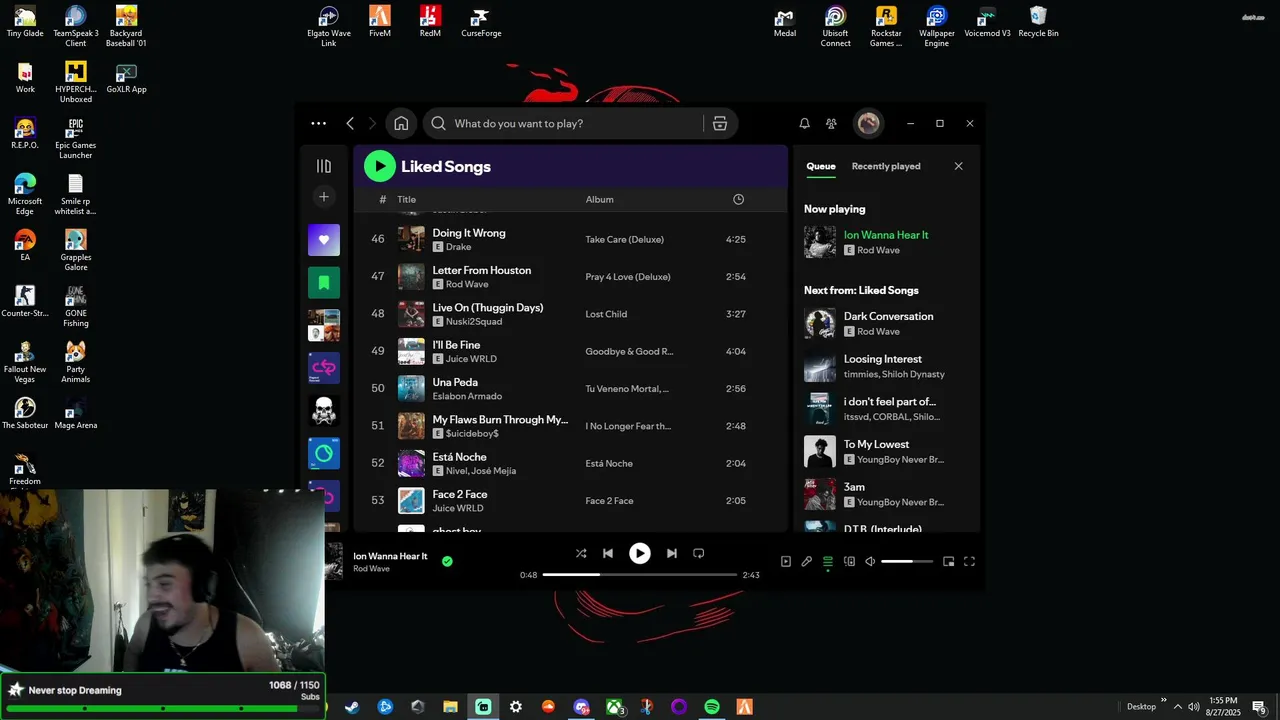Select the song 'Una Peda'
The width and height of the screenshot is (1280, 720).
455,382
